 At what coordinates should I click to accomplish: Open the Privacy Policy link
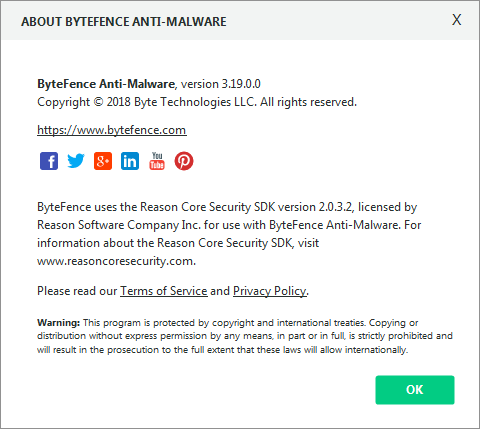tap(270, 291)
